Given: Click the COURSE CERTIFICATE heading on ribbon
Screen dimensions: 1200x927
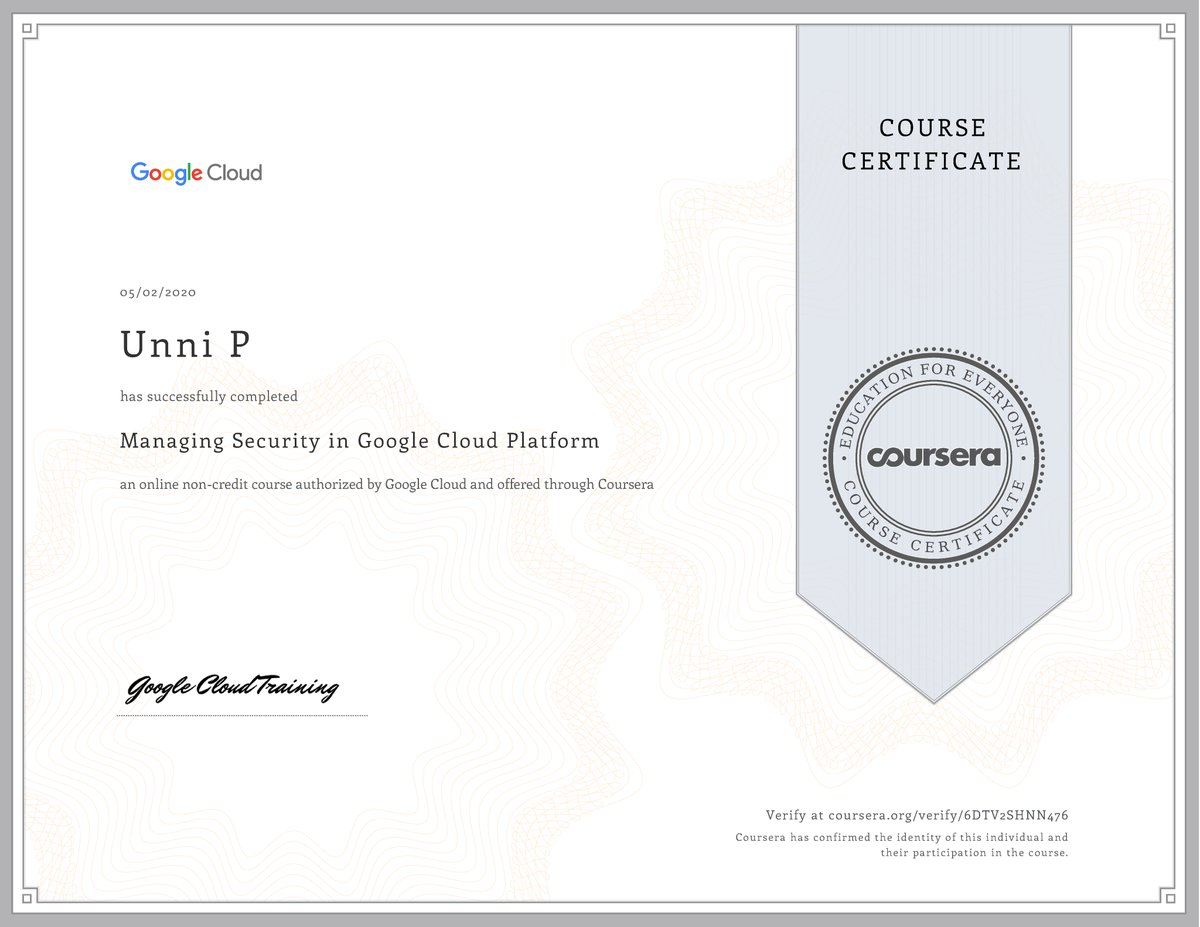Looking at the screenshot, I should (x=932, y=145).
